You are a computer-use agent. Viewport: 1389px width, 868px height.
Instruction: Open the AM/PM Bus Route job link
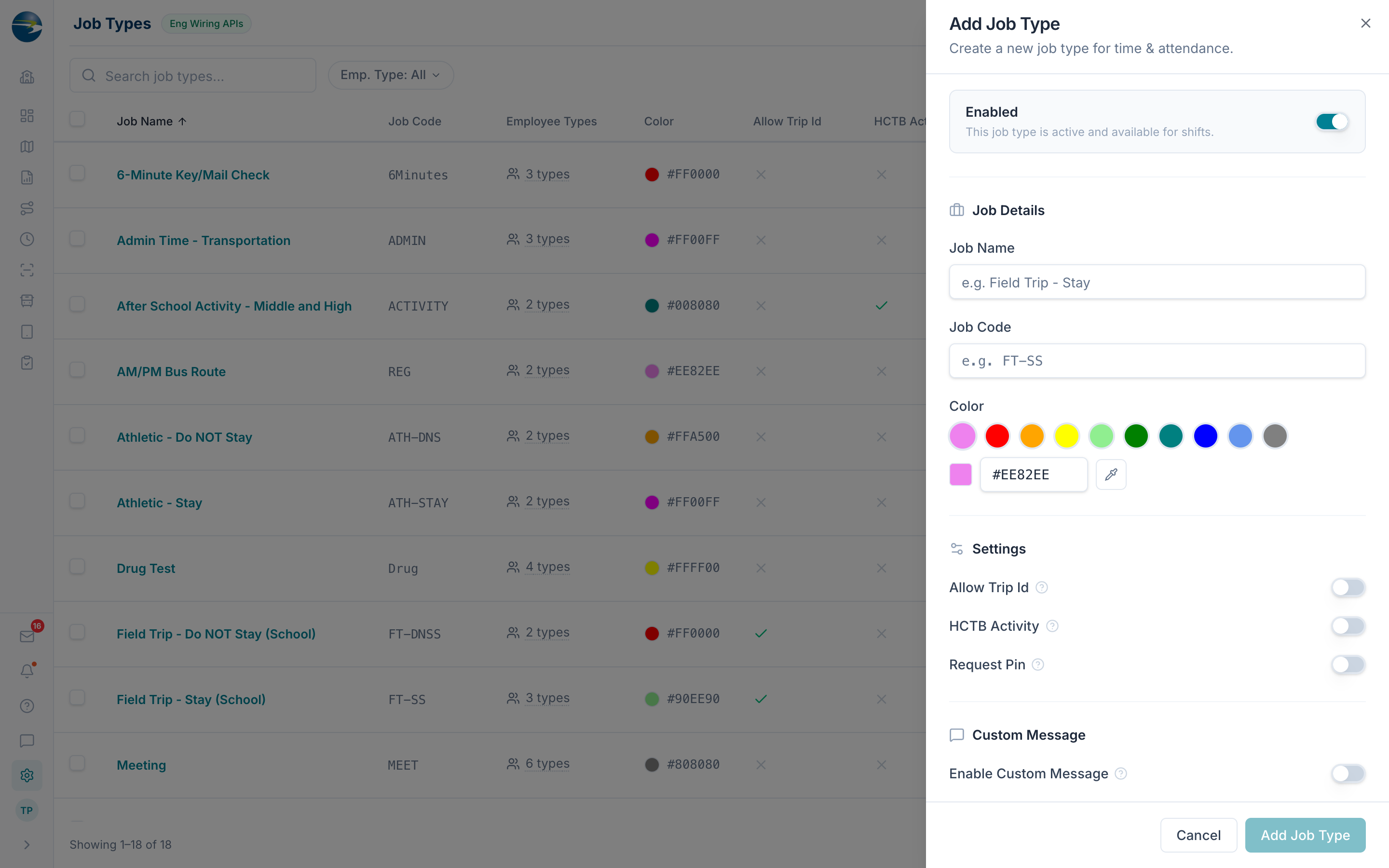[171, 371]
